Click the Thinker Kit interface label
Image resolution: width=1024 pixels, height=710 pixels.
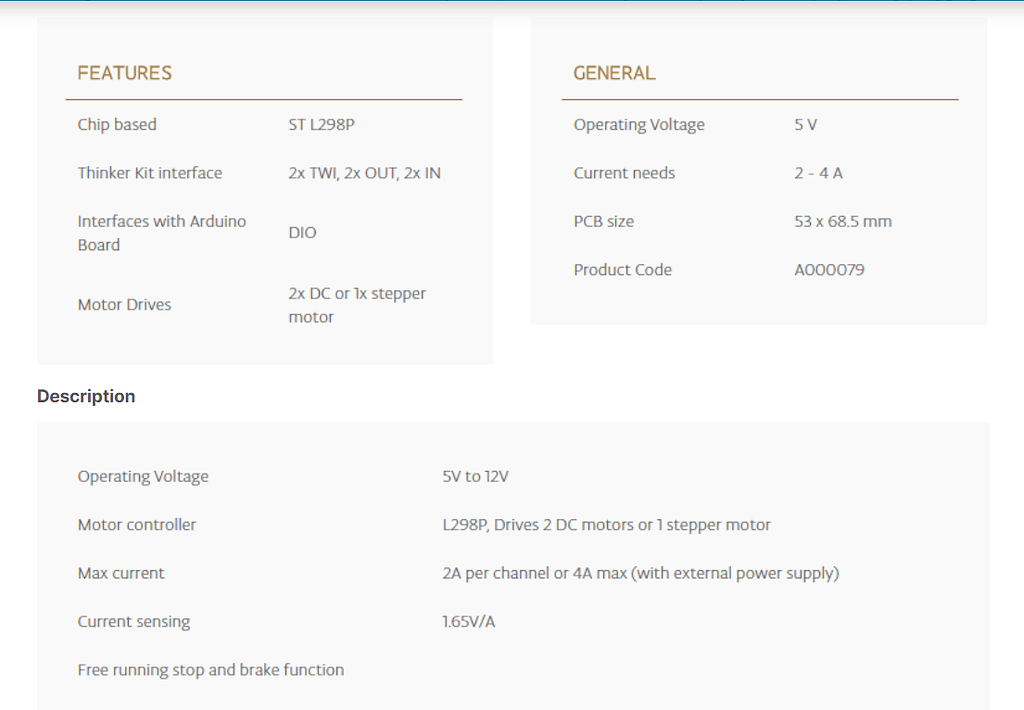coord(150,173)
